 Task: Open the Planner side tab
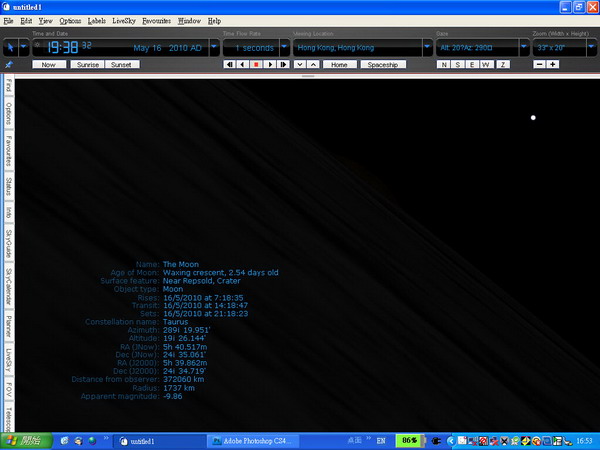(8, 323)
